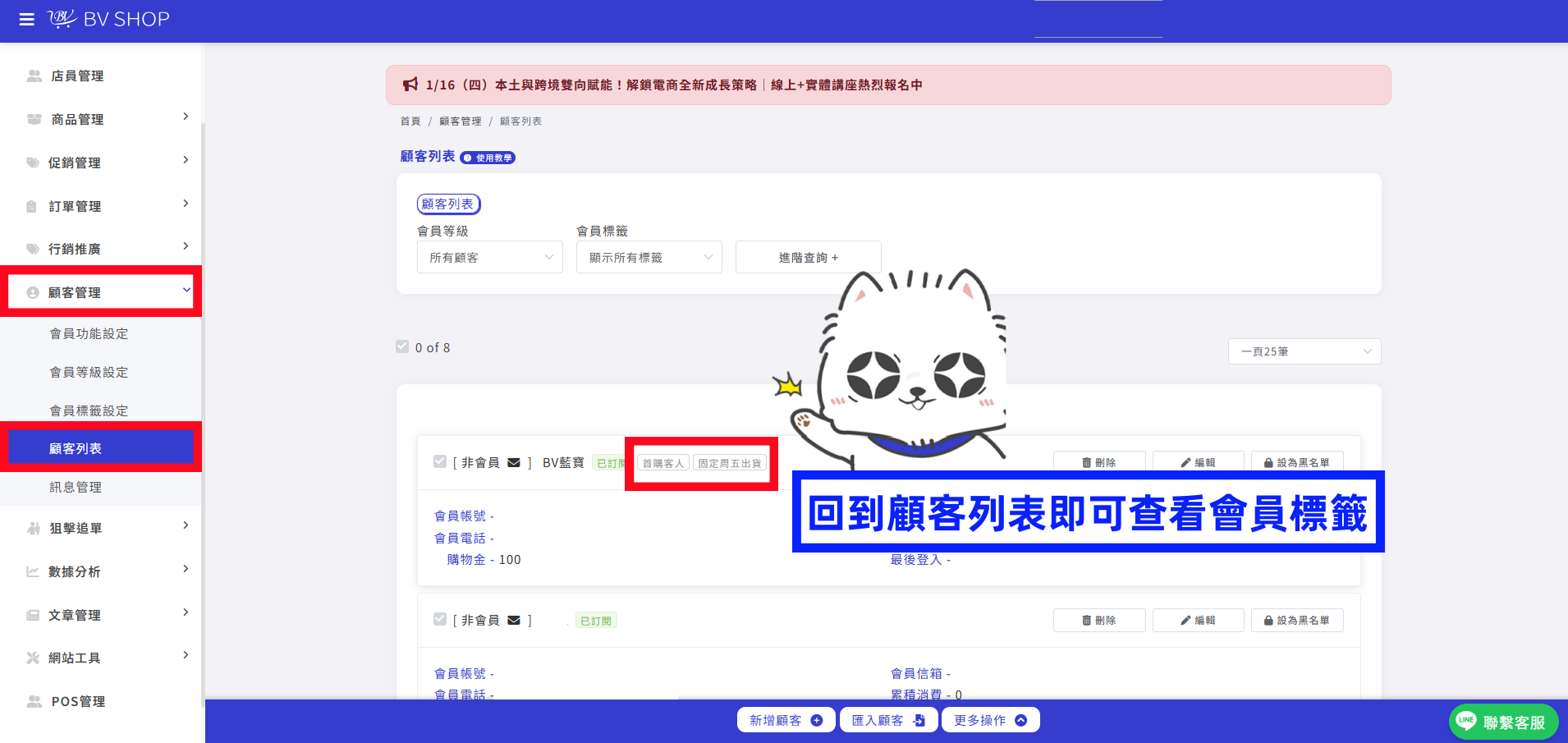Collapse the 顧客管理 menu
The height and width of the screenshot is (743, 1568).
tap(101, 292)
